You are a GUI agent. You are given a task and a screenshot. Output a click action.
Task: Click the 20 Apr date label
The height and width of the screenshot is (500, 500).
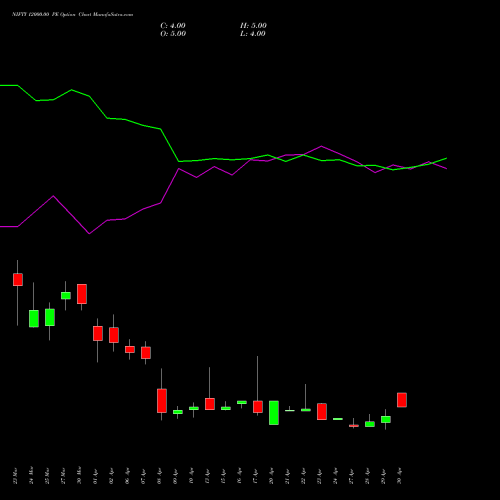pyautogui.click(x=271, y=476)
